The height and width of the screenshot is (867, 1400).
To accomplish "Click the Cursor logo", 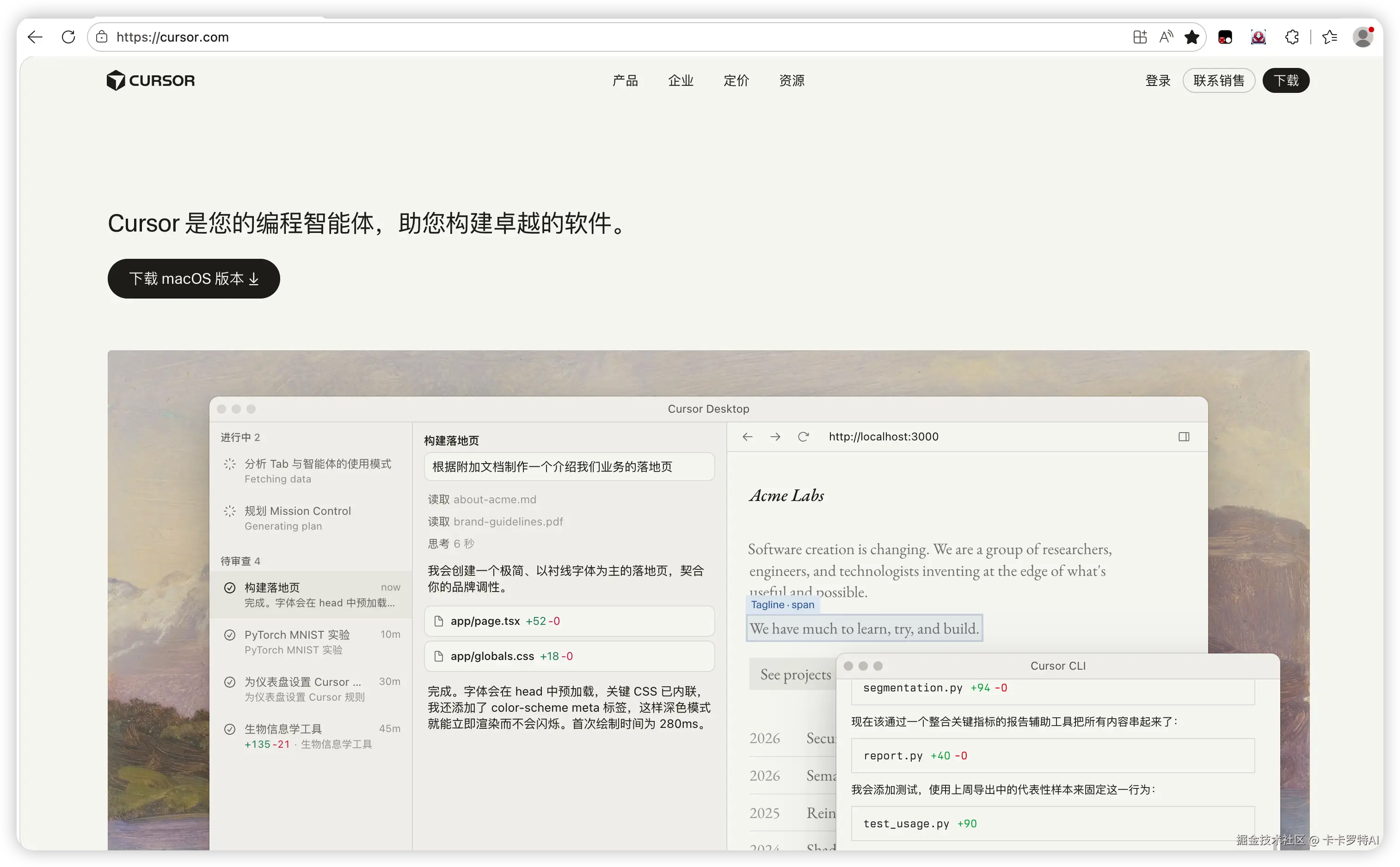I will pos(151,80).
